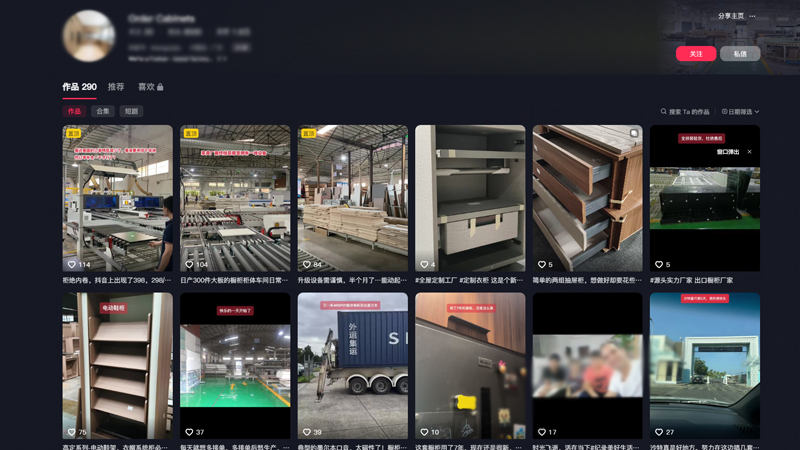Click the 置顶 badge on the 84-likes video
Image resolution: width=800 pixels, height=450 pixels.
(308, 133)
